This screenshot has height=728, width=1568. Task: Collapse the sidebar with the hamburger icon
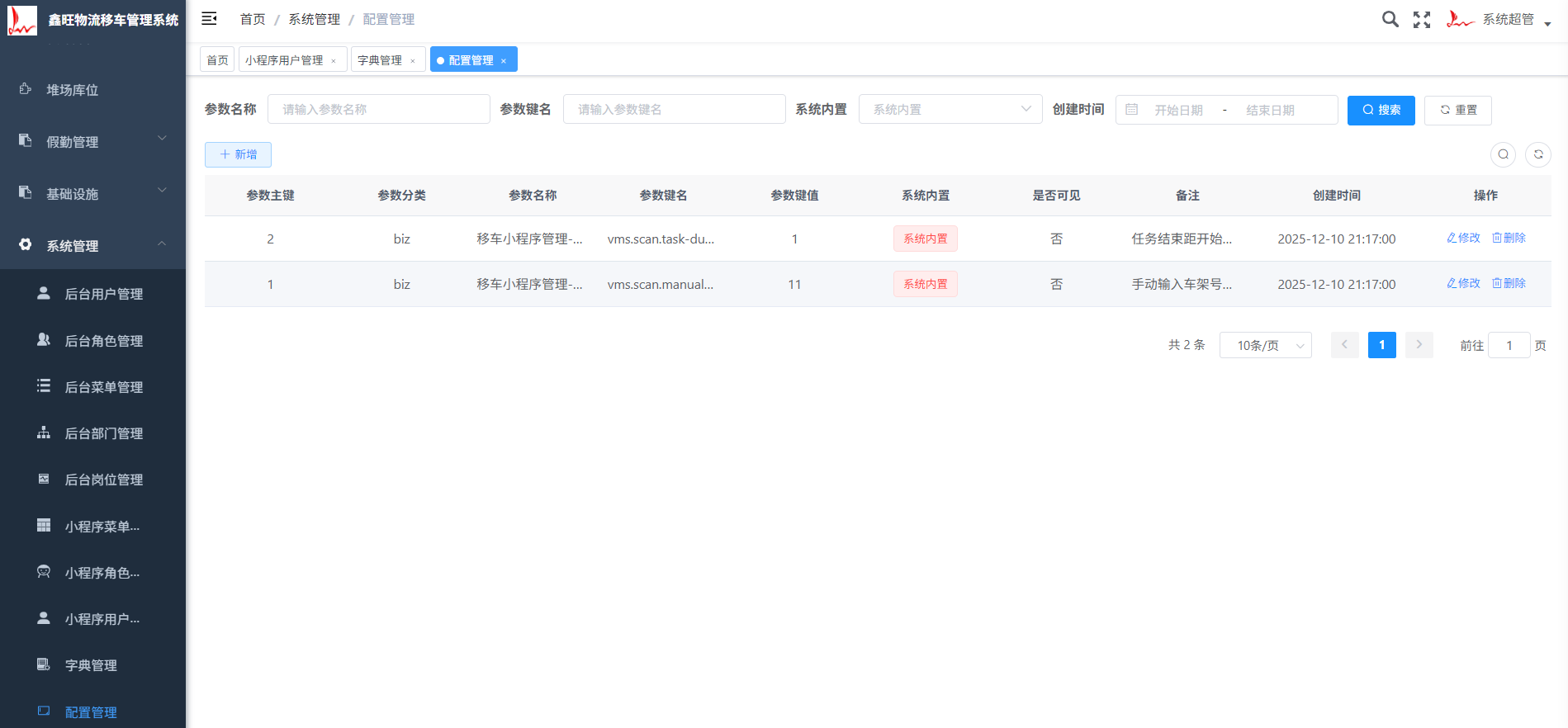coord(209,18)
